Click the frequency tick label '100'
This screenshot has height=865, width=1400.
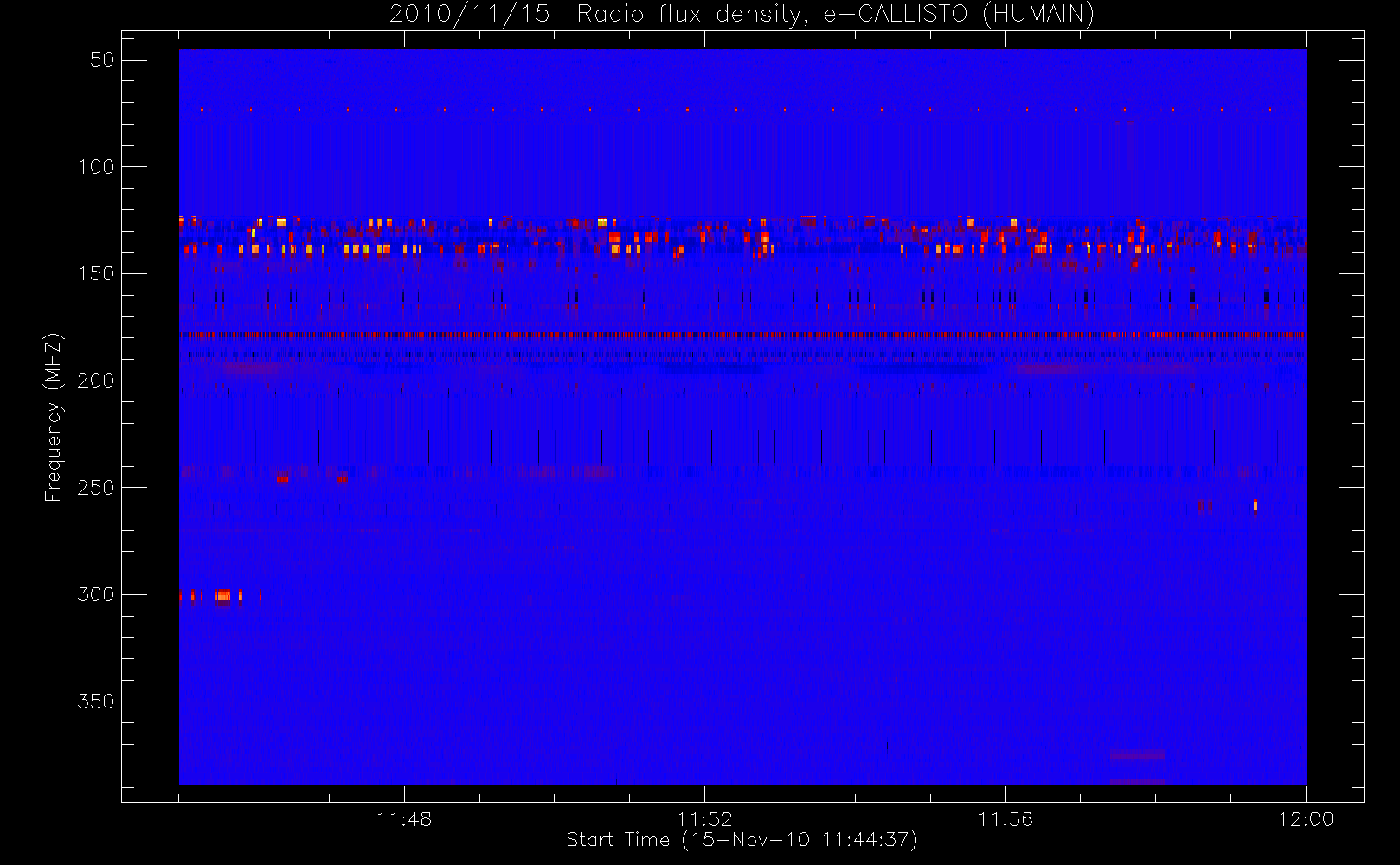point(96,167)
